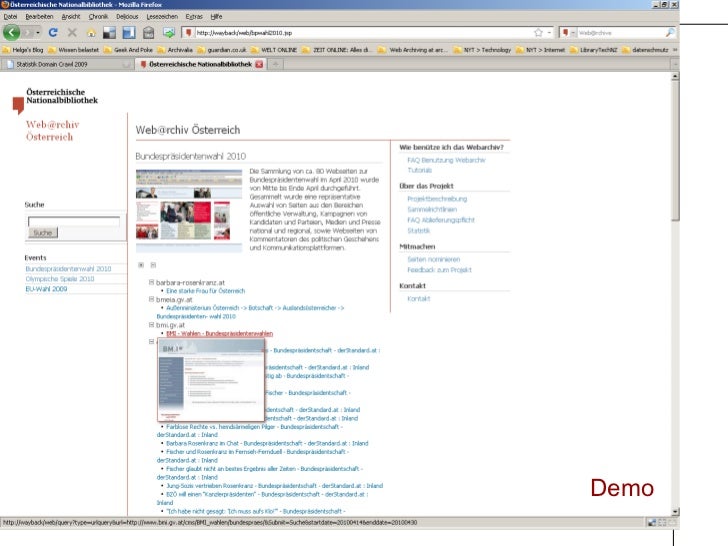Open ZEIT ONLINE bookmark folder
This screenshot has height=546, width=728.
point(338,50)
